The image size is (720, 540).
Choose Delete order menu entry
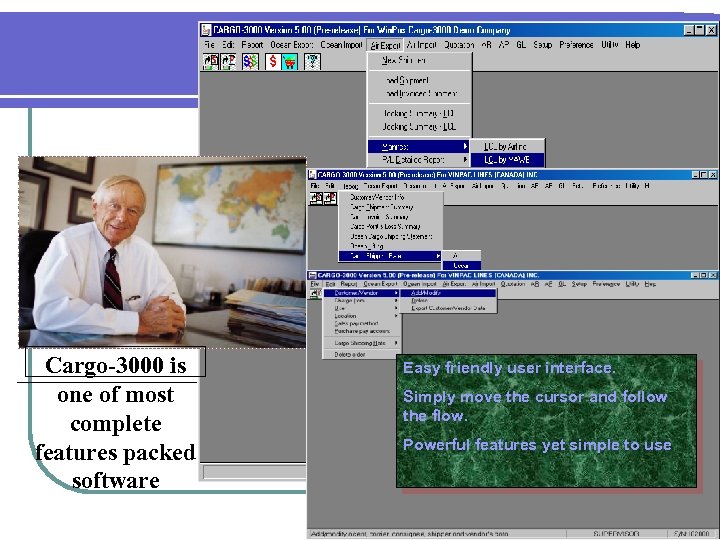[362, 354]
